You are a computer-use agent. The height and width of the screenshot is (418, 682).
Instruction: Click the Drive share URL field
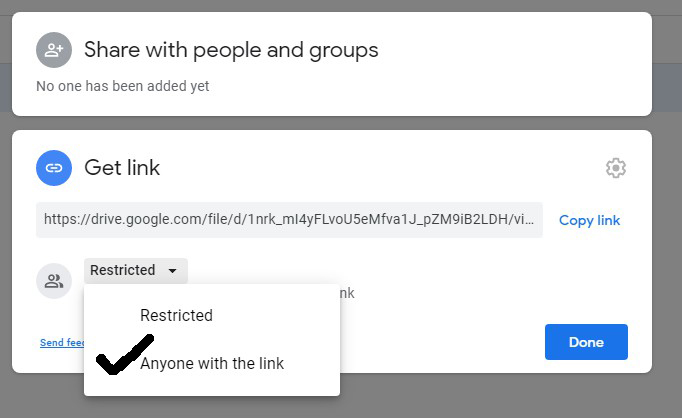[289, 220]
